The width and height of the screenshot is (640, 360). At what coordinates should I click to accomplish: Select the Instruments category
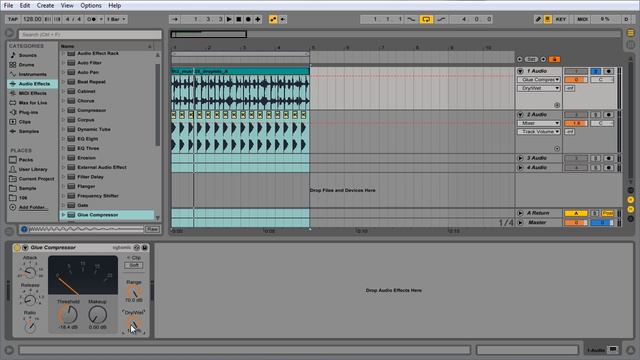coord(33,74)
